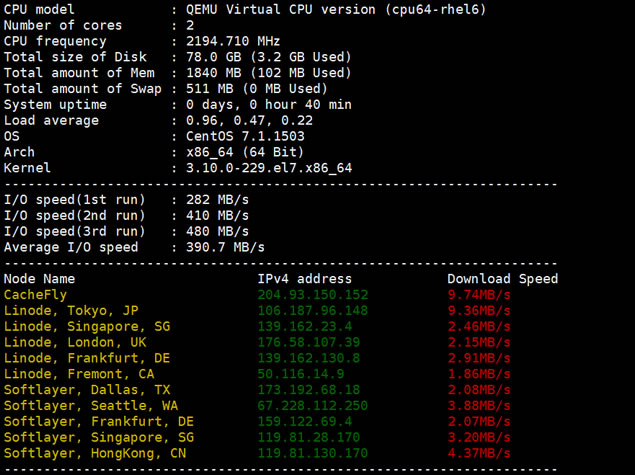635x475 pixels.
Task: Click the 'IPv4 address' column header
Action: pos(305,279)
